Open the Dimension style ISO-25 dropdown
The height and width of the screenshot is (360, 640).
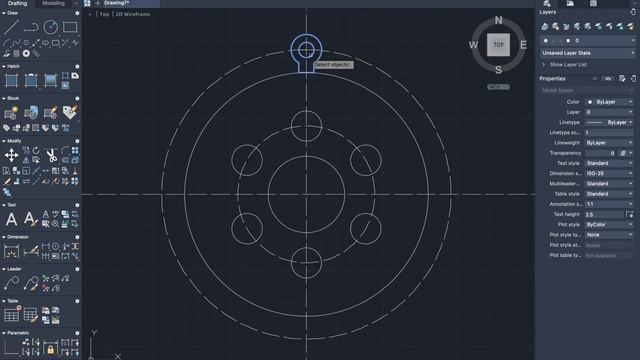609,173
